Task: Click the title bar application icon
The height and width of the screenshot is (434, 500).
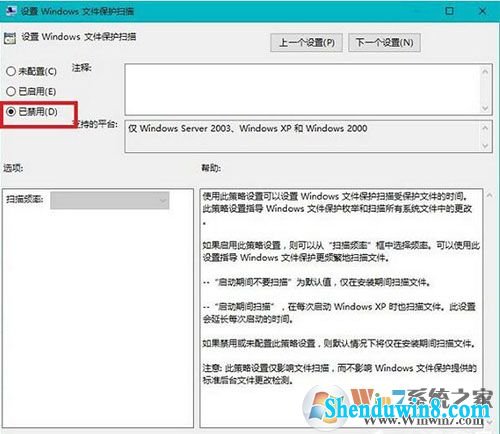Action: pos(11,11)
